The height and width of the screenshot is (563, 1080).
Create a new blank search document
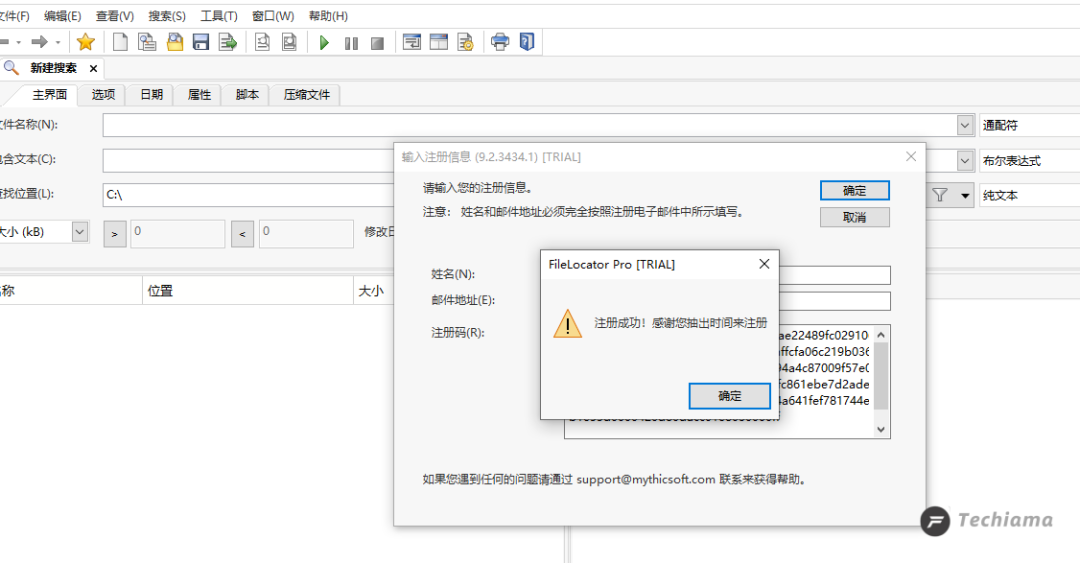click(120, 42)
